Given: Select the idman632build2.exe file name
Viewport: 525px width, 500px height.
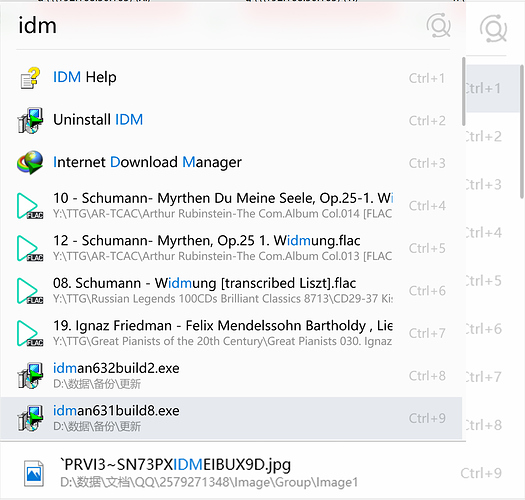Looking at the screenshot, I should pyautogui.click(x=116, y=368).
